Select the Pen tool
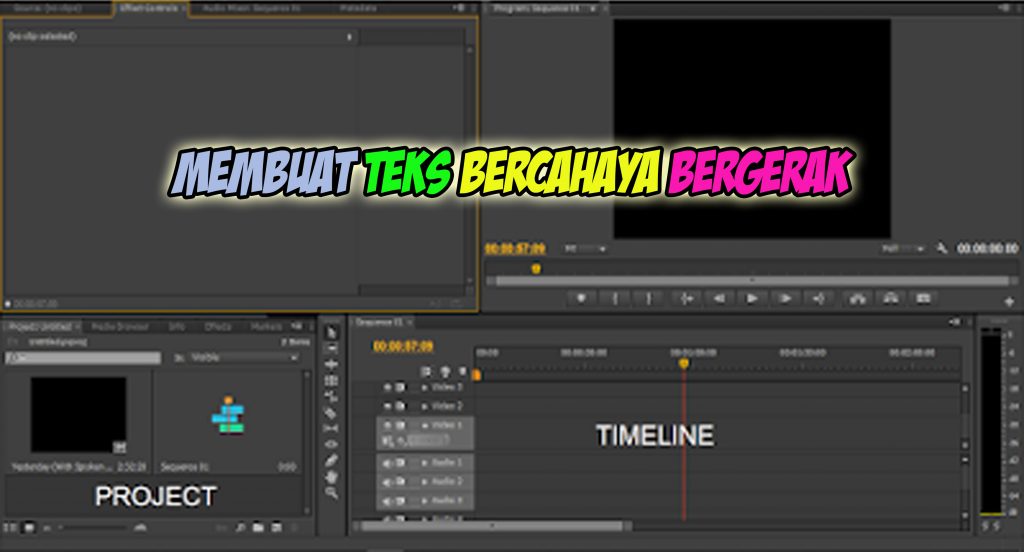 click(331, 461)
